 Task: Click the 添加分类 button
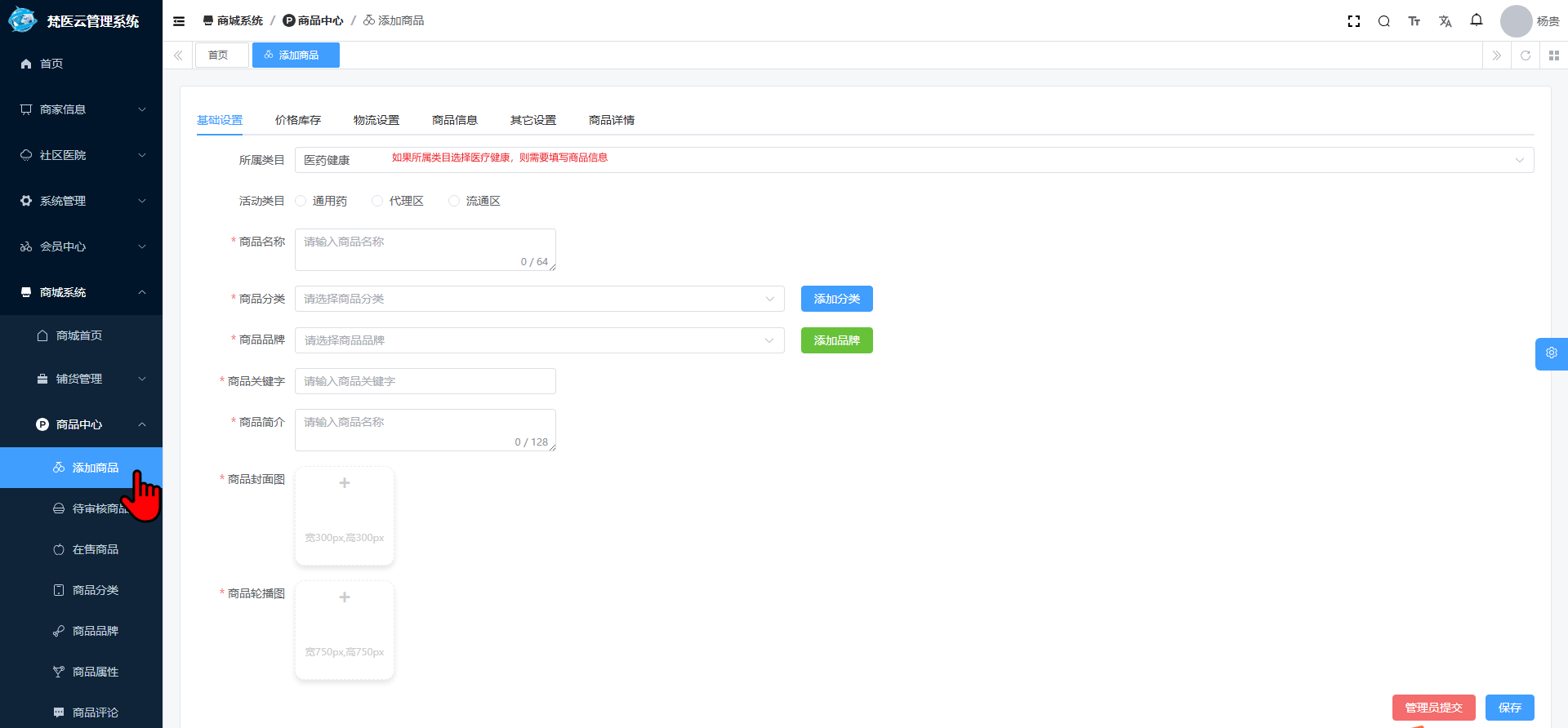pyautogui.click(x=836, y=299)
